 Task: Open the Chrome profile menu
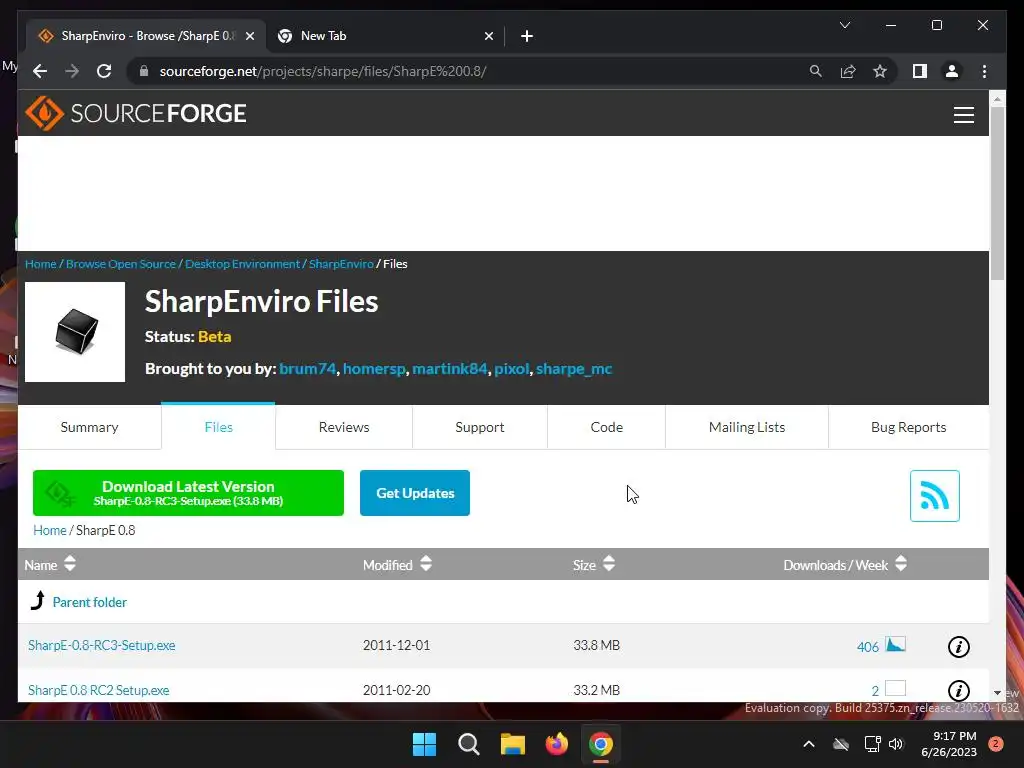point(952,71)
